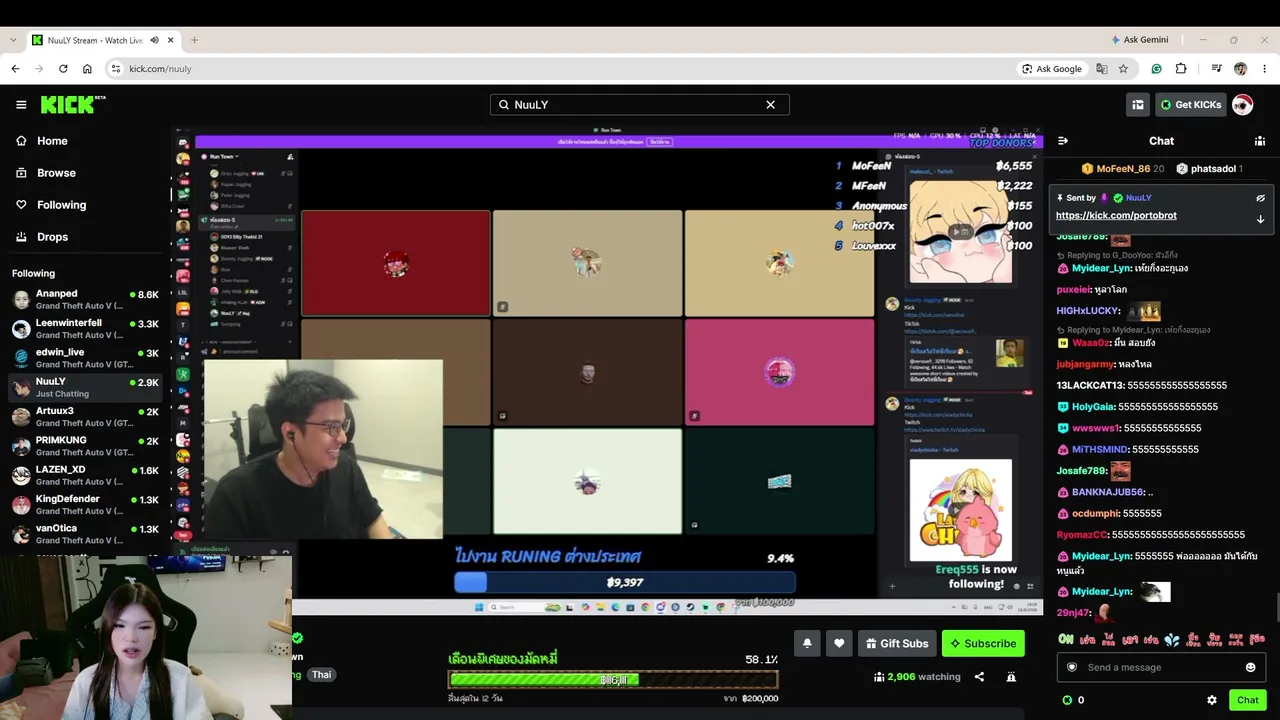Open vanOtica channel in Following list

[85, 534]
